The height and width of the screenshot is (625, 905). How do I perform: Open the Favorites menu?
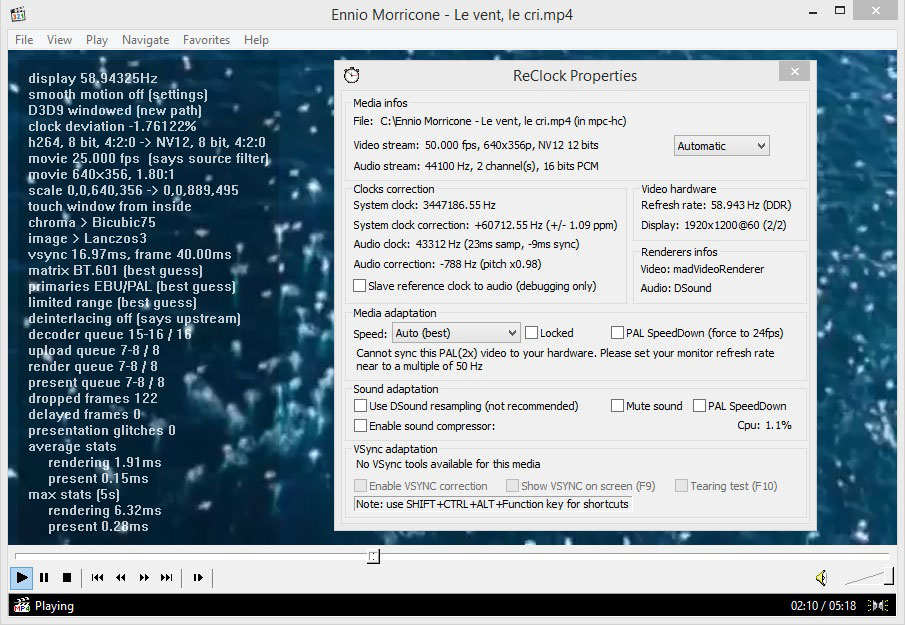click(206, 40)
